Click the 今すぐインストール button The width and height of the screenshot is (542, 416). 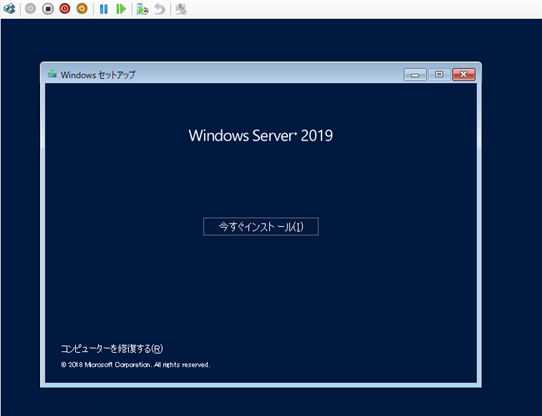pyautogui.click(x=261, y=227)
